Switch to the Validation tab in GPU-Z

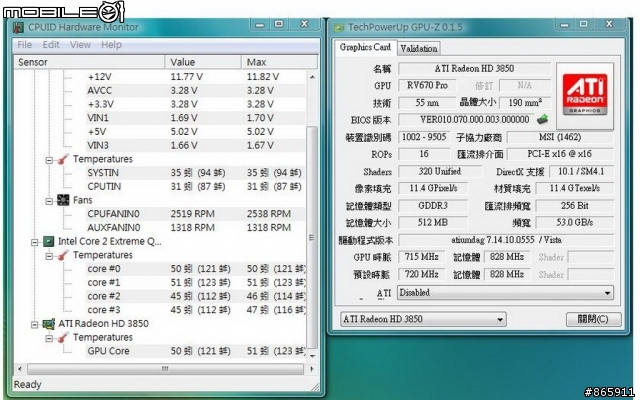pos(419,49)
